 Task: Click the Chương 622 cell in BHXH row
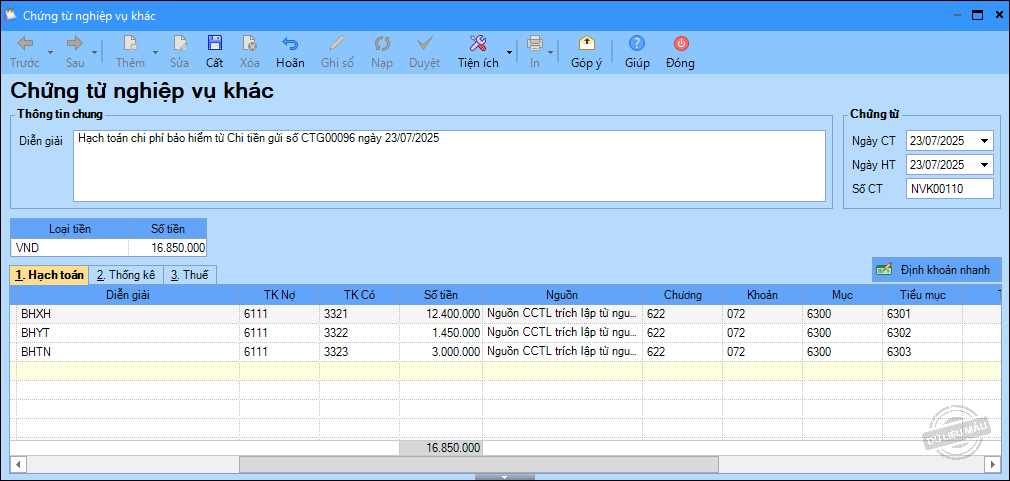click(x=683, y=313)
